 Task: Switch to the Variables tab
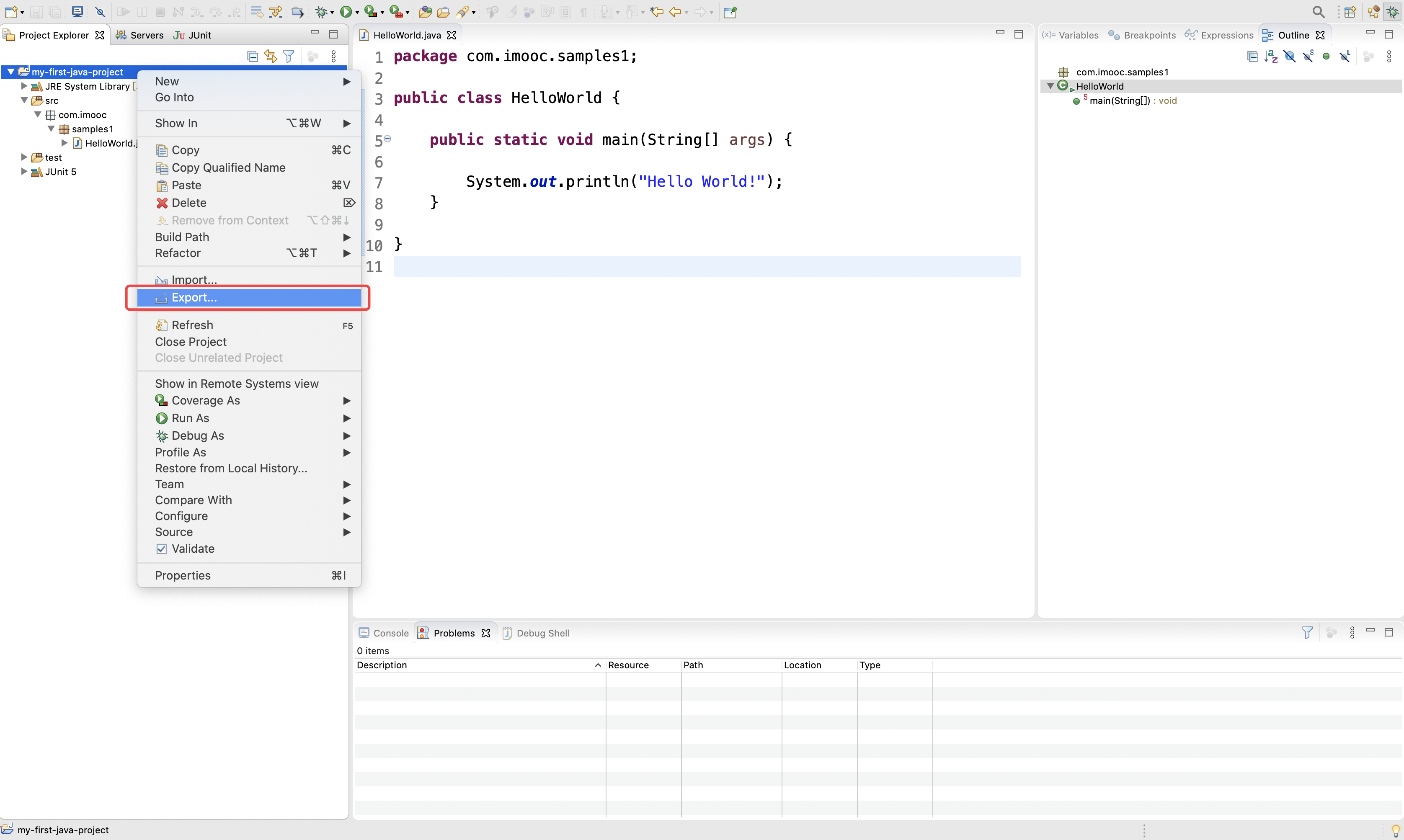1070,35
